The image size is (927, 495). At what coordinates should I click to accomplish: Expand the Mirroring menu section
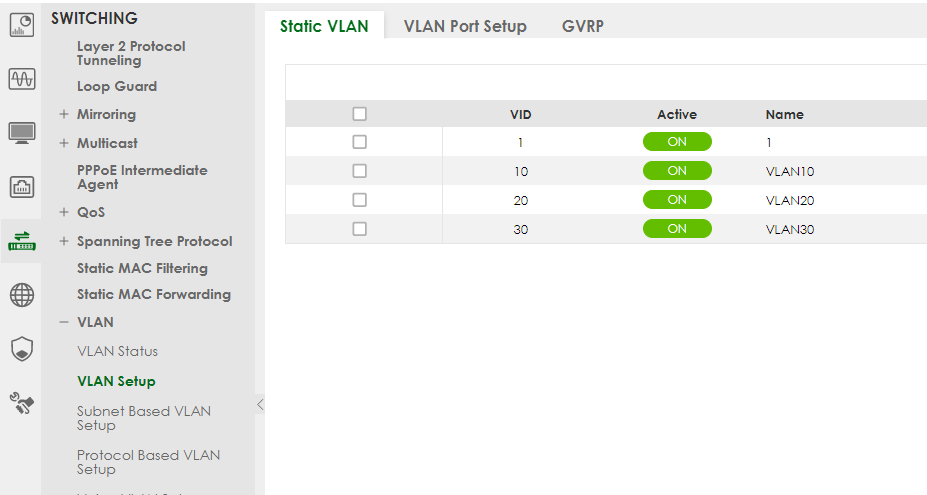64,115
